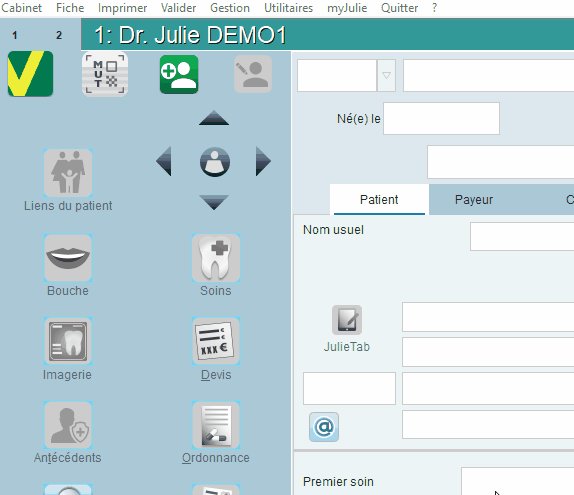Open the Antécédents medical history icon
The image size is (574, 495).
(68, 425)
